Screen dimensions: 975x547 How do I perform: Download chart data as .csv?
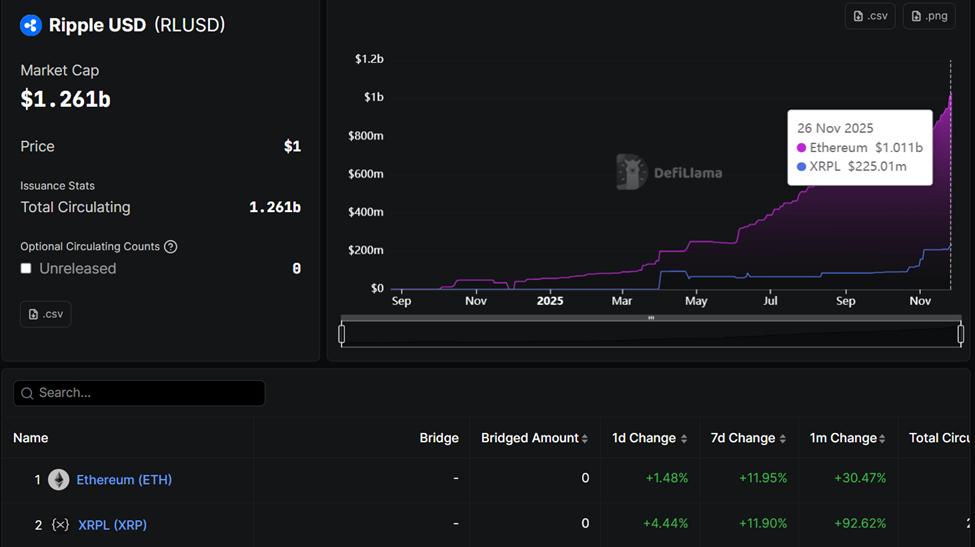point(869,16)
